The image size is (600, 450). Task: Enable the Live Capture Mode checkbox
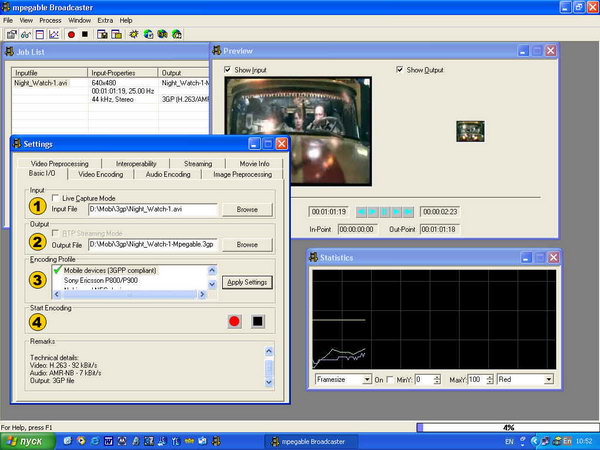pos(55,198)
